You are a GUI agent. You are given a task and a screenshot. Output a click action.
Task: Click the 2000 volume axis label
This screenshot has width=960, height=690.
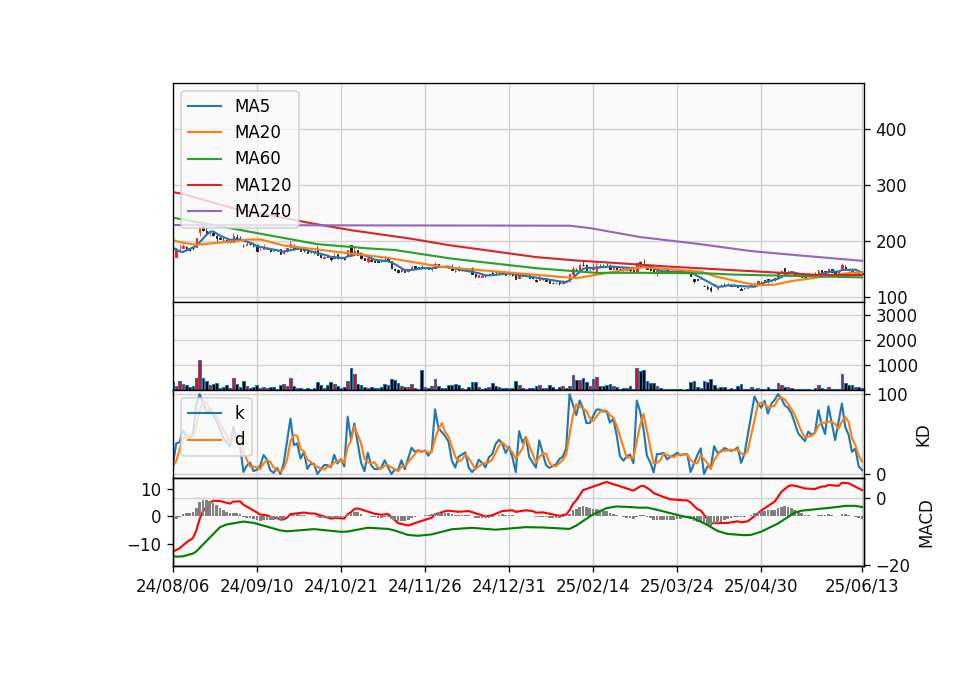click(x=896, y=342)
